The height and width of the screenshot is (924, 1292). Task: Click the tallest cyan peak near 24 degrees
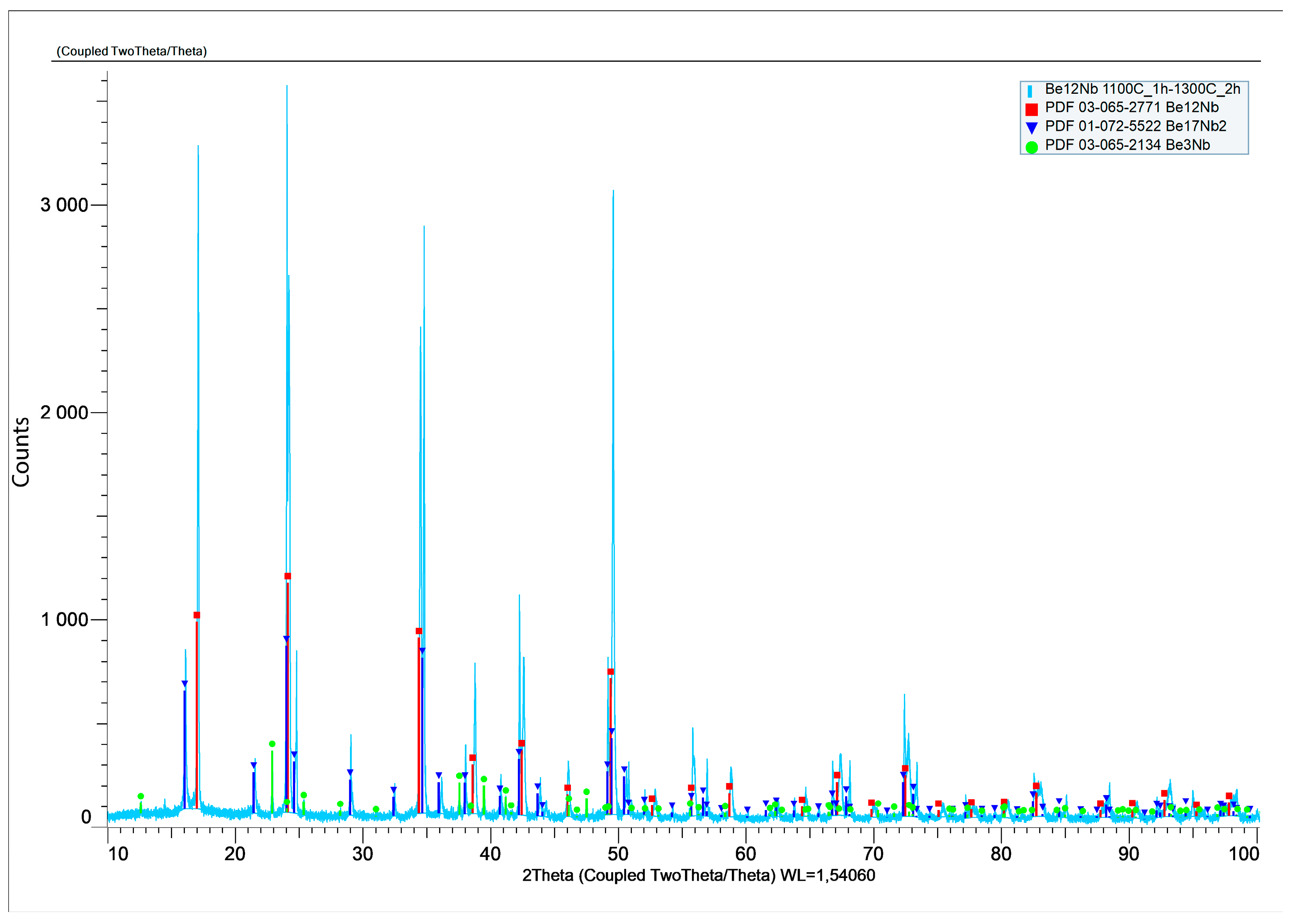pyautogui.click(x=287, y=87)
